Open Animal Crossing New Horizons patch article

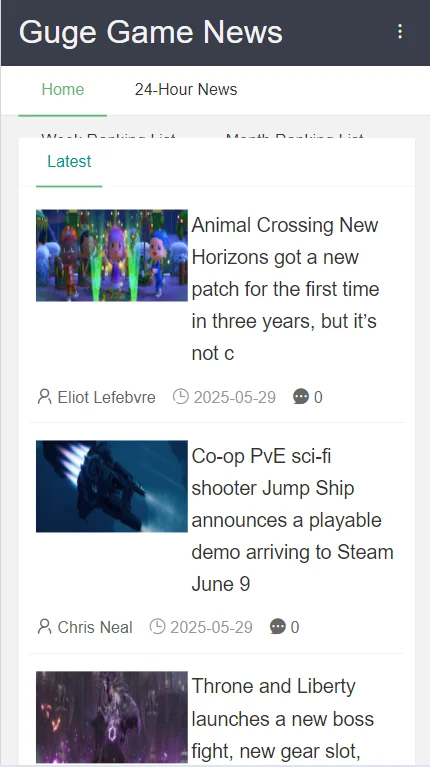coord(285,289)
